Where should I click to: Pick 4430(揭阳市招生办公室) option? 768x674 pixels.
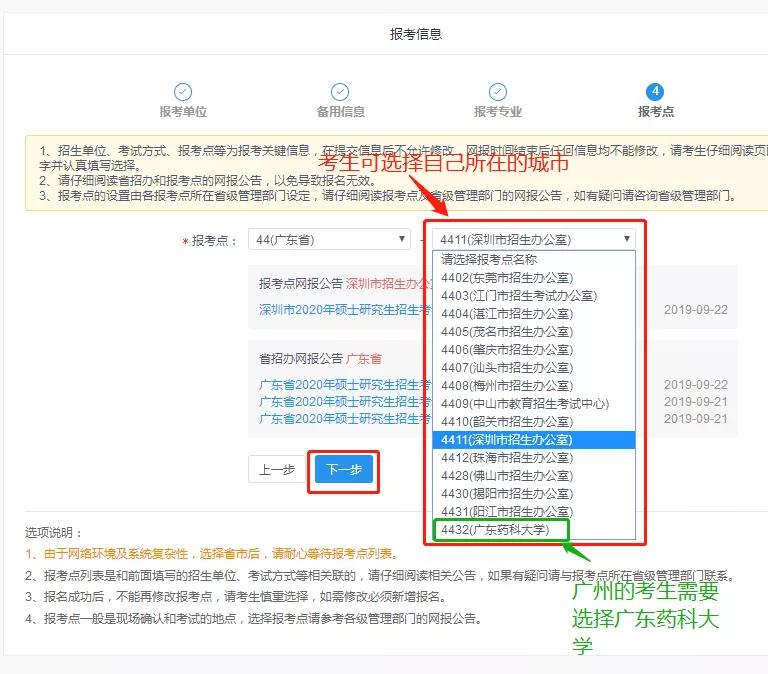tap(534, 494)
